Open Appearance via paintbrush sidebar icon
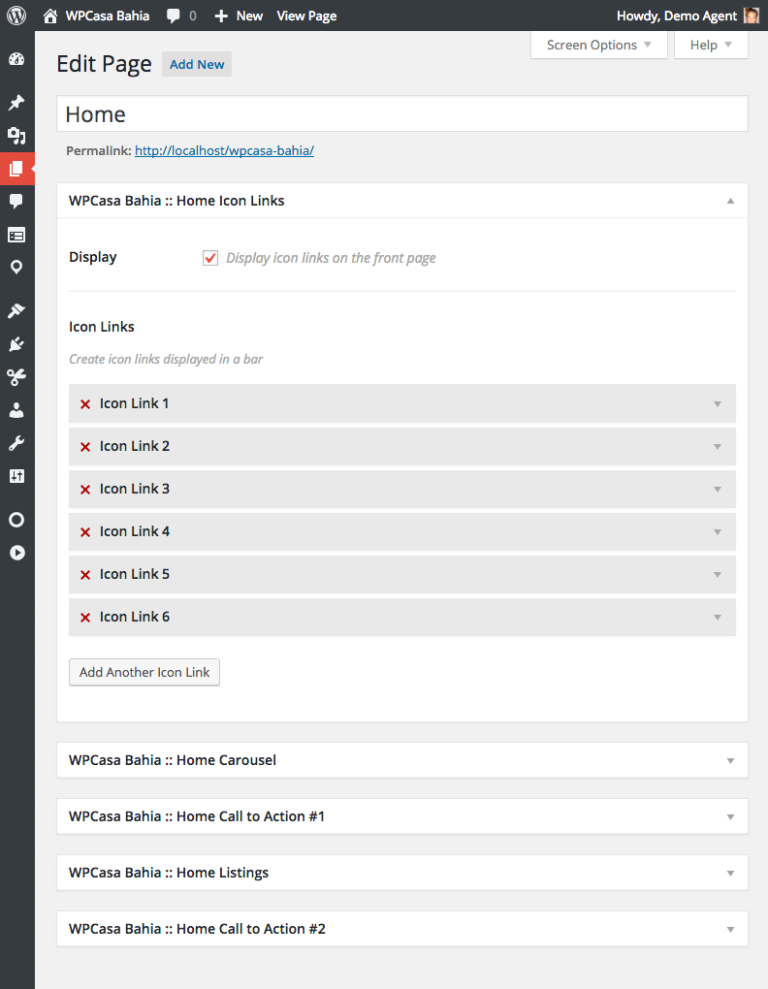 pos(17,310)
